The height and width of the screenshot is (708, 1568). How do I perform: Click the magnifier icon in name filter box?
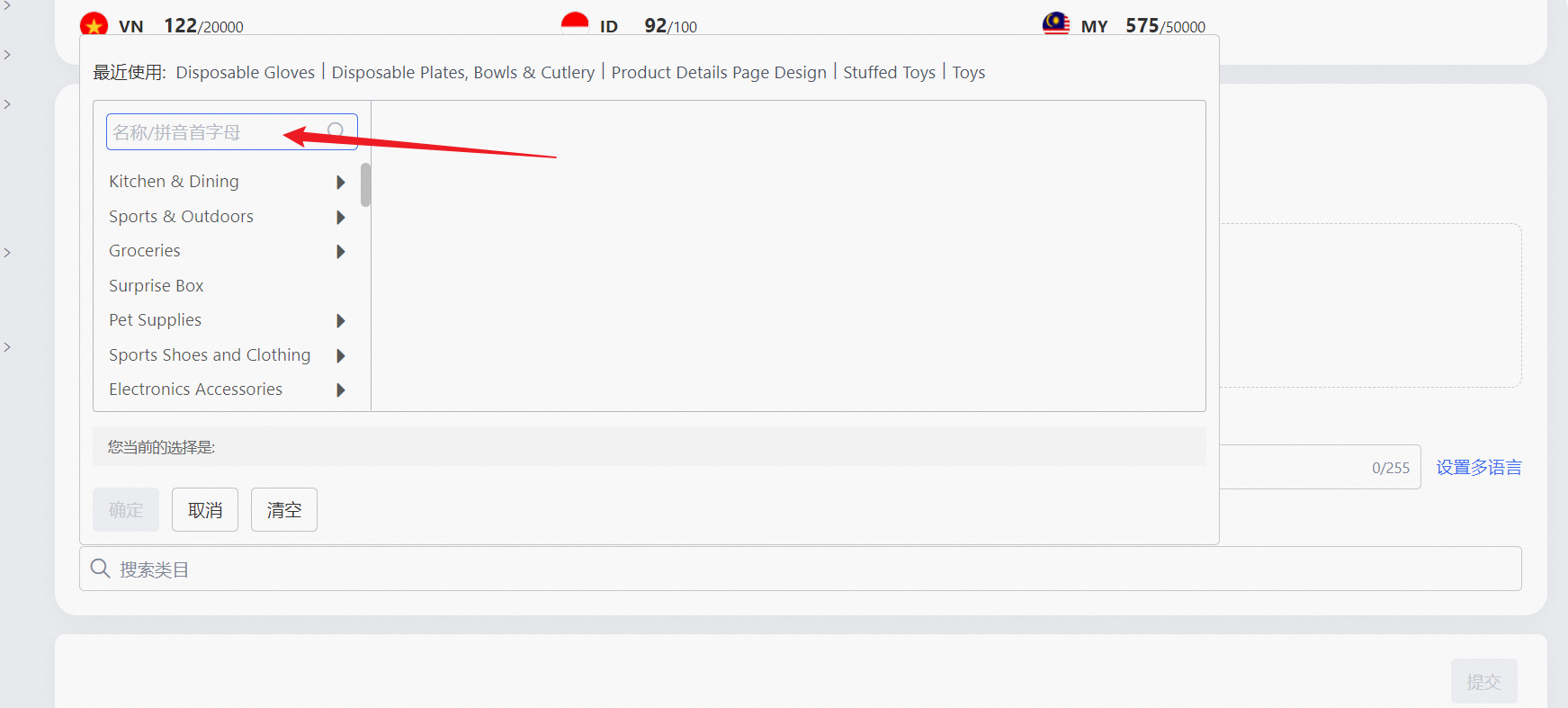click(336, 131)
